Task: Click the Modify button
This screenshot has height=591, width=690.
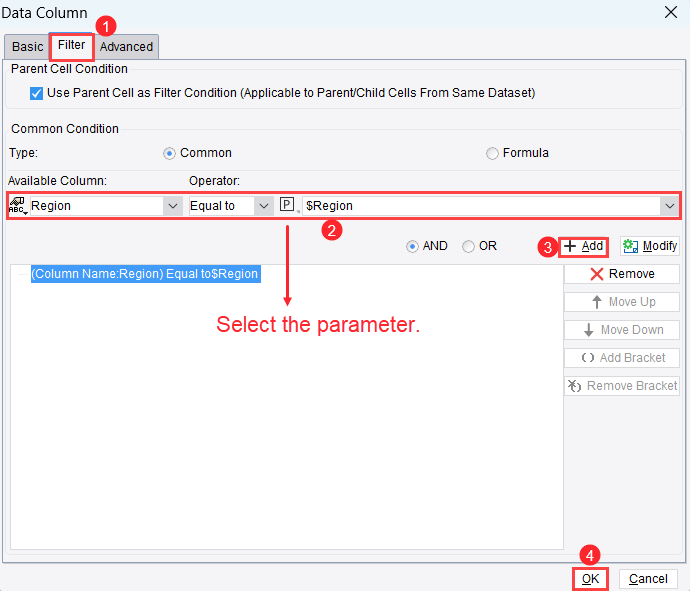Action: point(650,246)
